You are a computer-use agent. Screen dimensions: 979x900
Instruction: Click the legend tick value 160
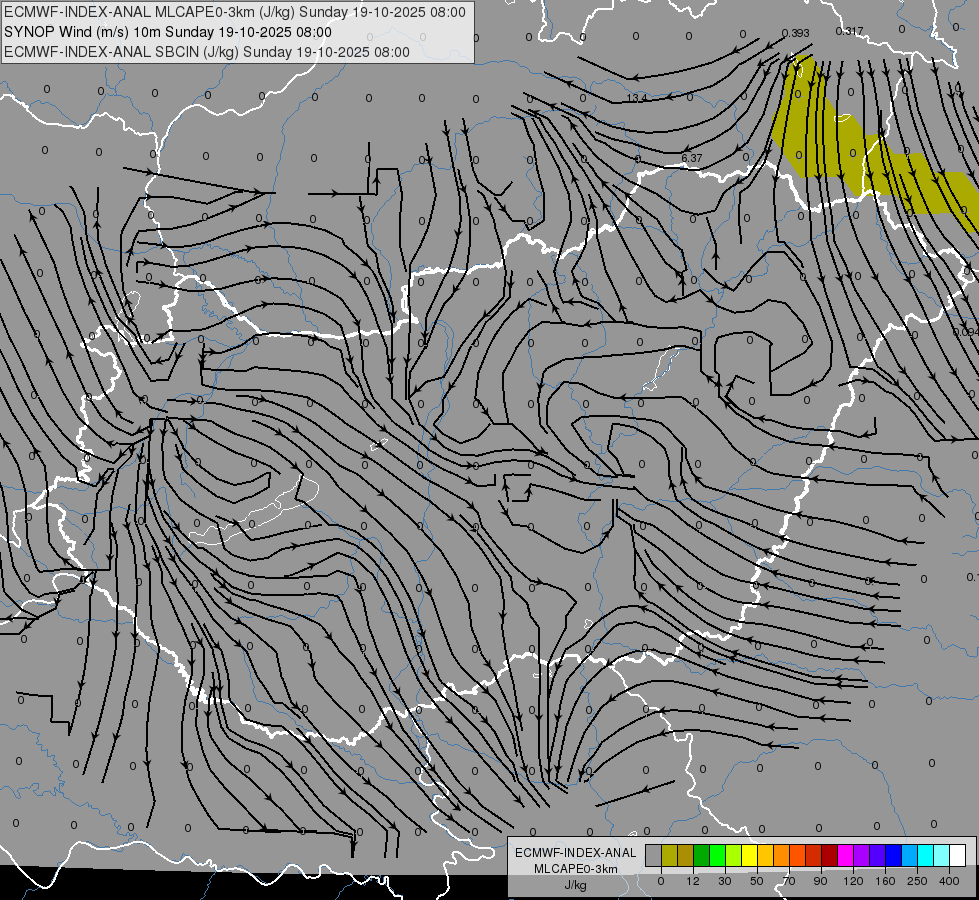coord(885,881)
